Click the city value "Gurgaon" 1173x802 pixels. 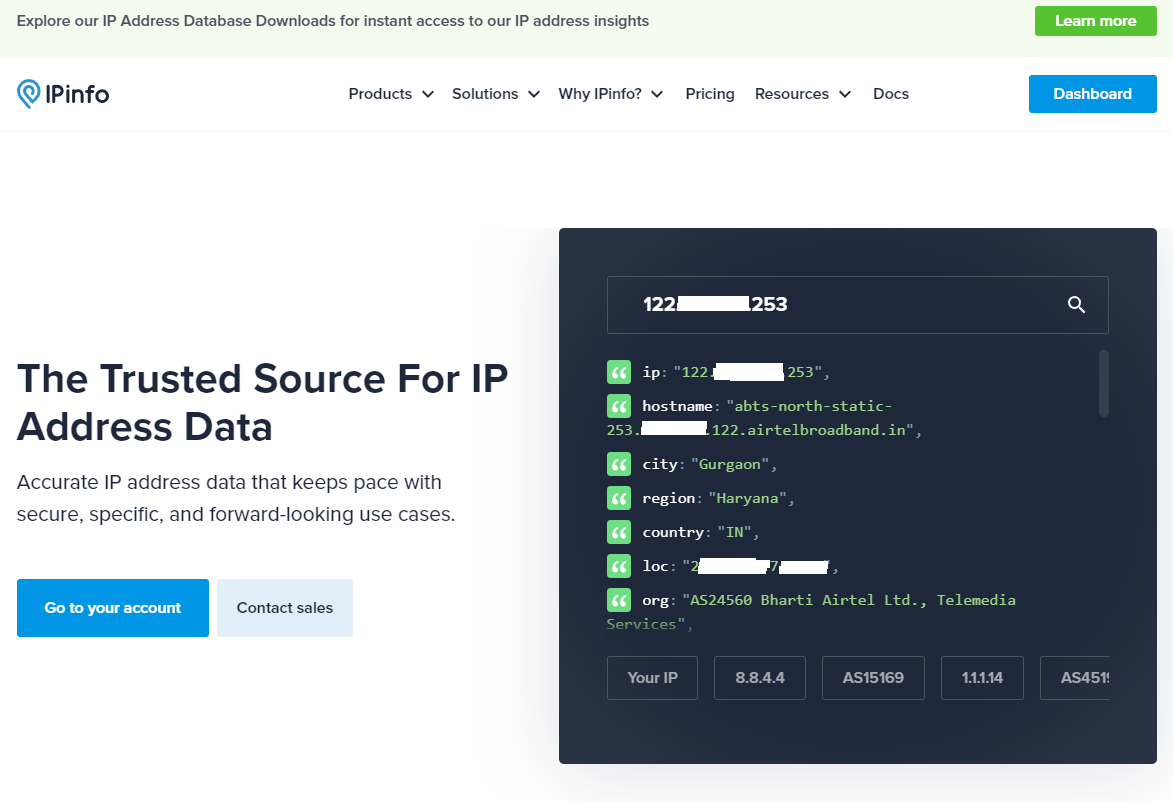tap(729, 465)
